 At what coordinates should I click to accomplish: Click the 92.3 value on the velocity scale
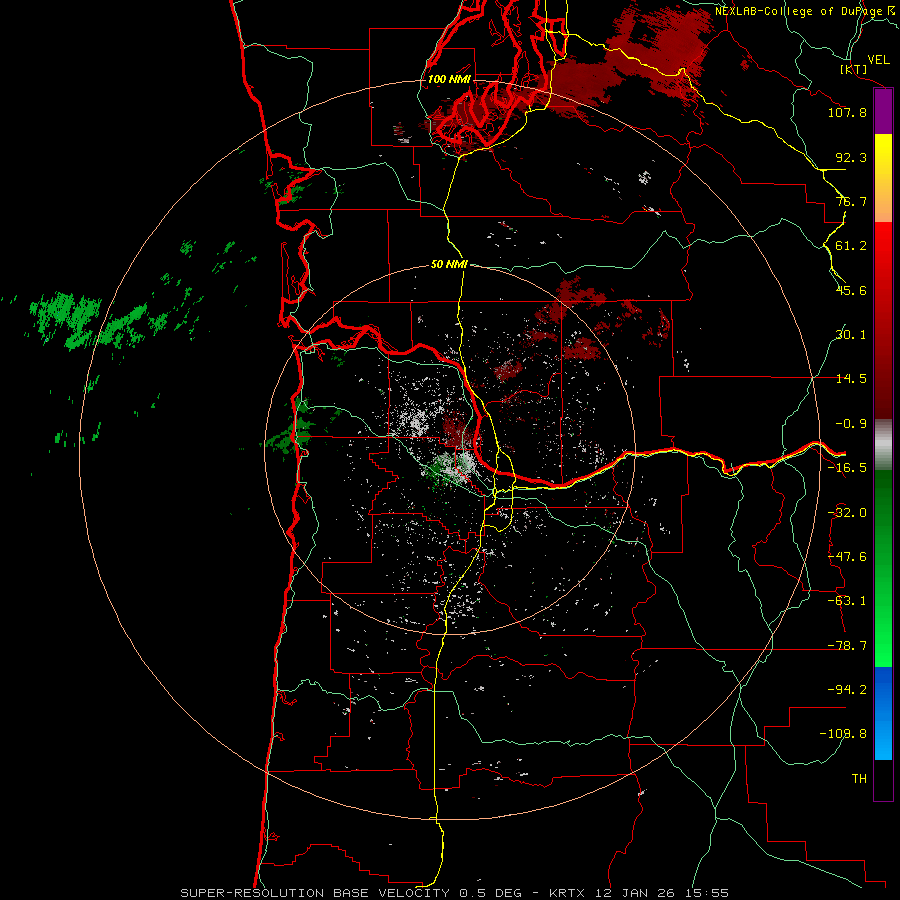pos(851,157)
